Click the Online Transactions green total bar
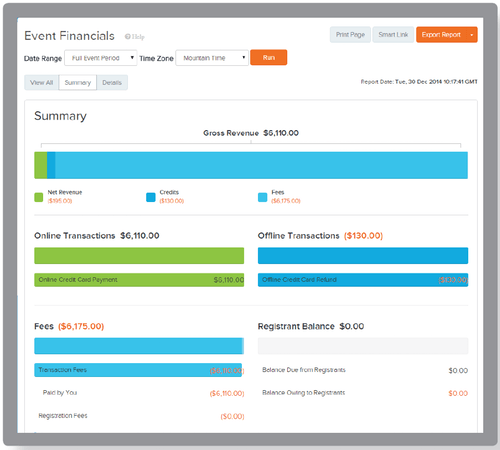This screenshot has height=450, width=500. pyautogui.click(x=139, y=256)
